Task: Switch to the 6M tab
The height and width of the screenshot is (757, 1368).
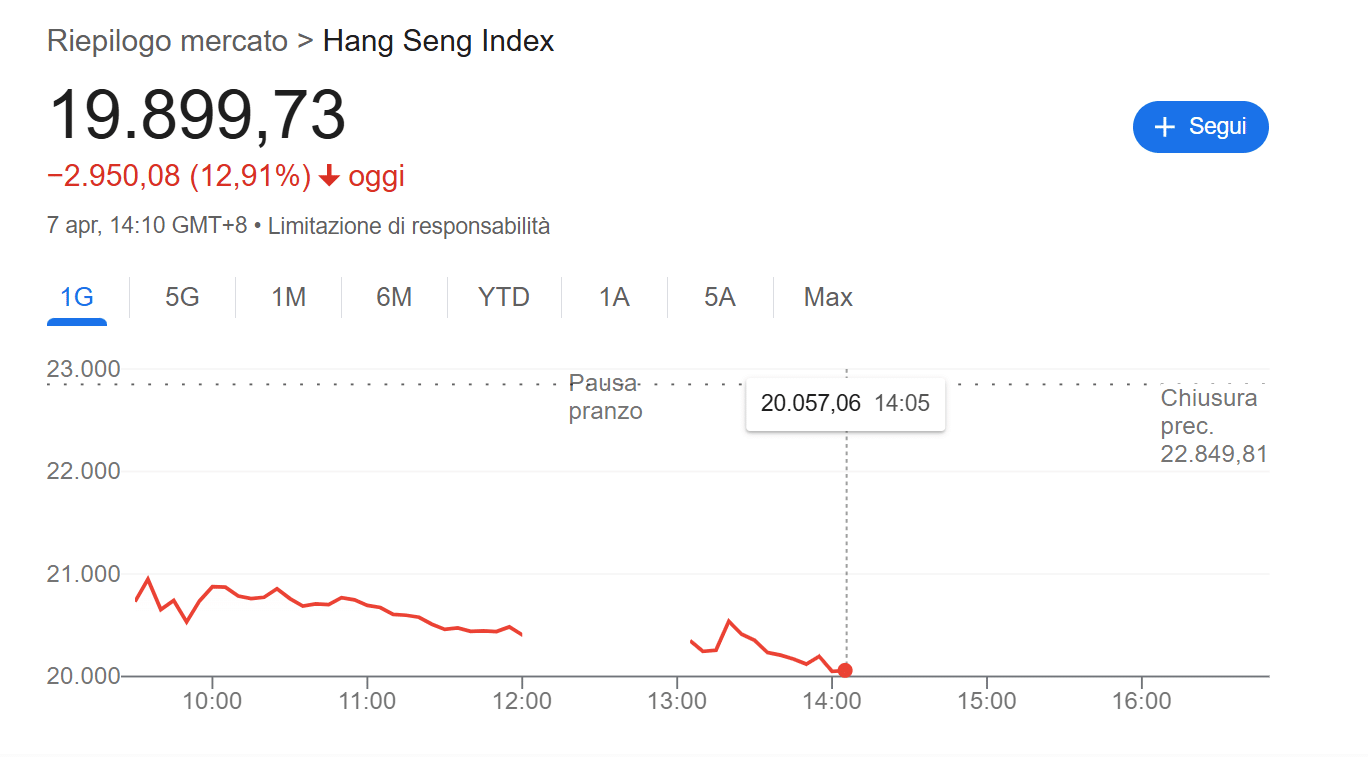Action: pyautogui.click(x=394, y=297)
